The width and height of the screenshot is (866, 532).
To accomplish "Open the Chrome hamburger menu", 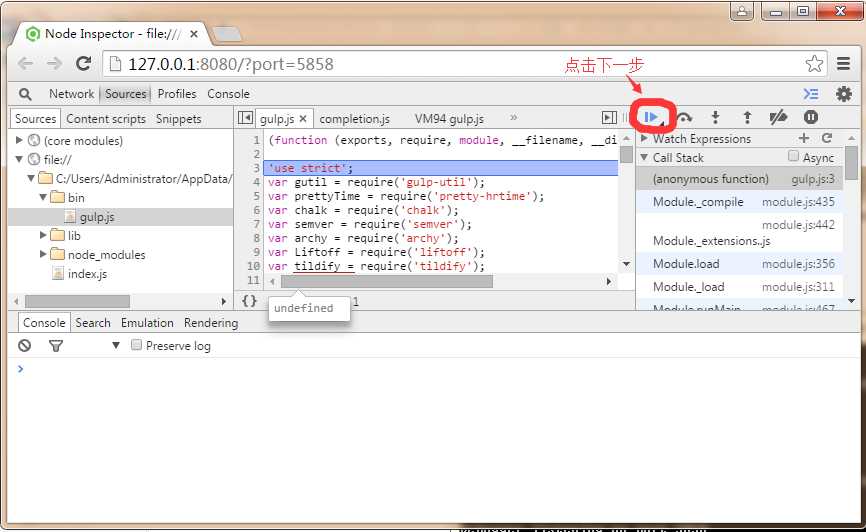I will click(843, 64).
